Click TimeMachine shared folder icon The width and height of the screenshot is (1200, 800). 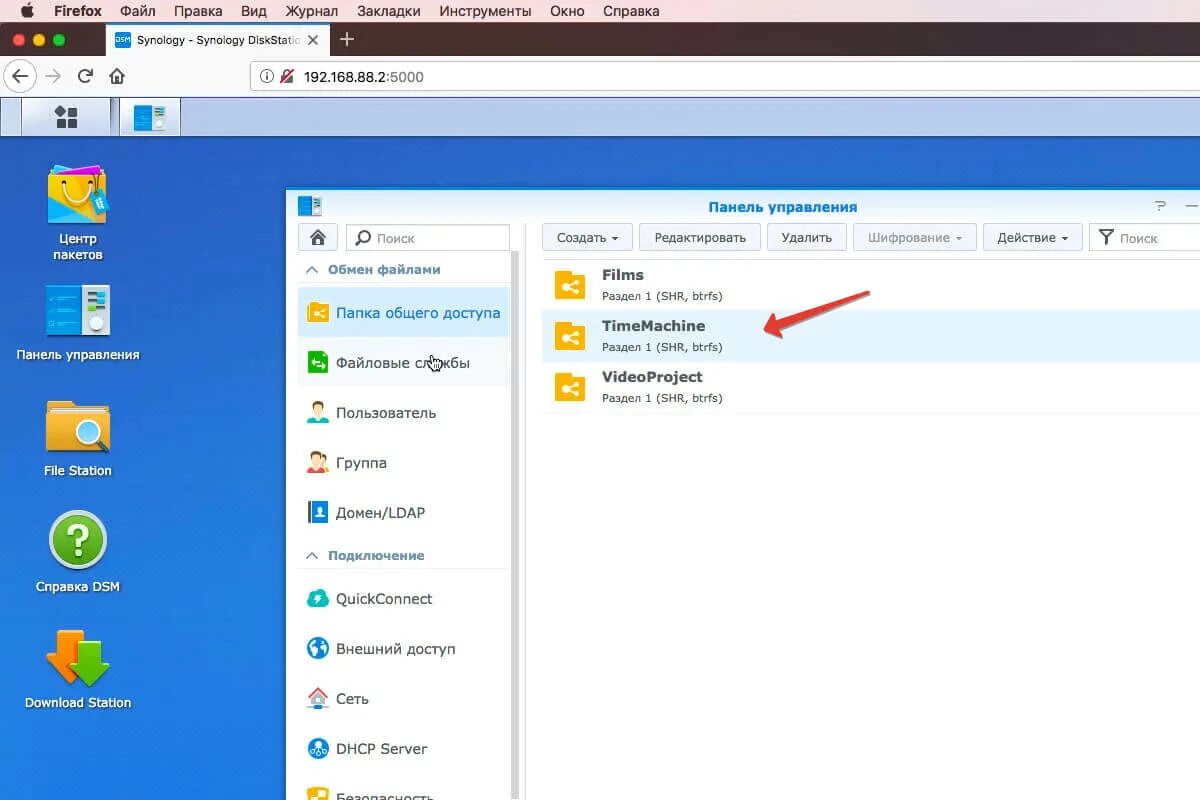tap(570, 336)
